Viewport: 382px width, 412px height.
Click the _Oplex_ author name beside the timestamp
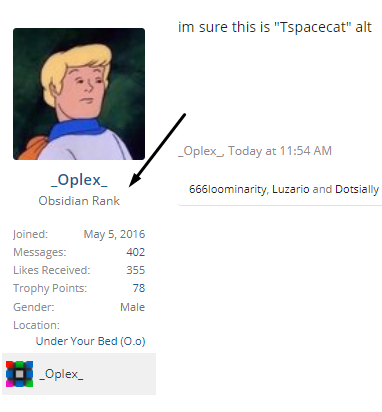[x=200, y=151]
